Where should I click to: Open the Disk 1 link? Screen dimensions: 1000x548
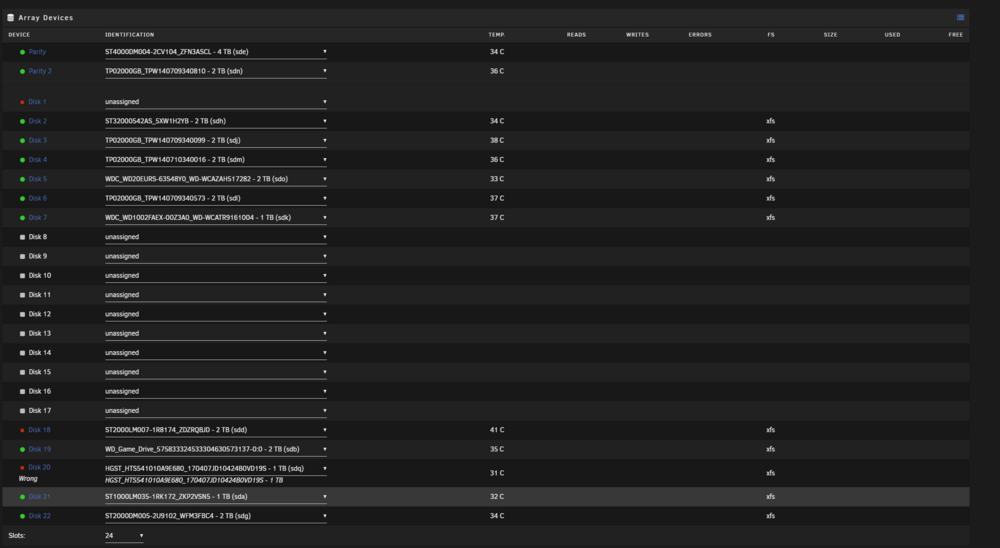(x=38, y=102)
